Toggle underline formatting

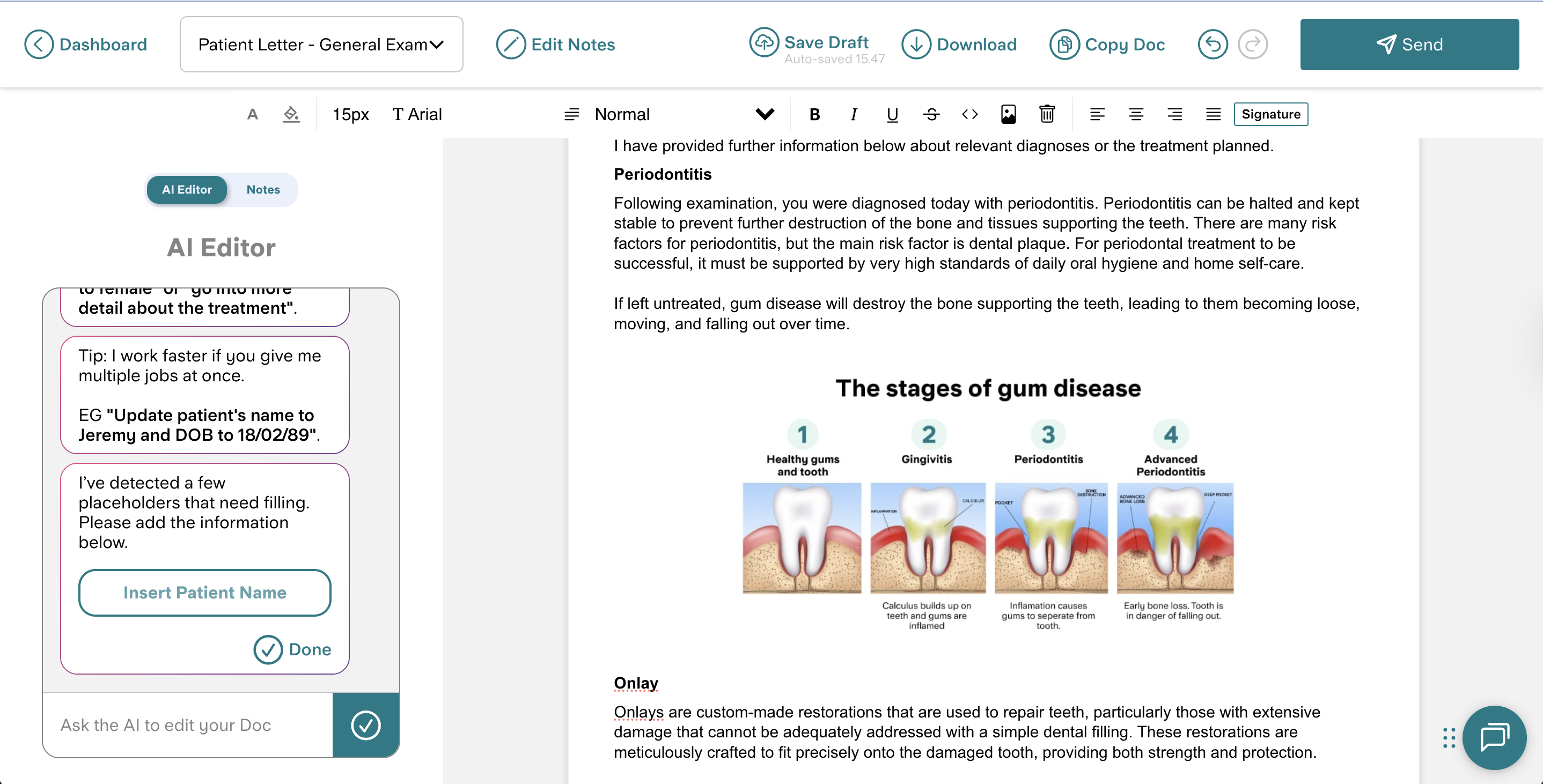click(892, 114)
